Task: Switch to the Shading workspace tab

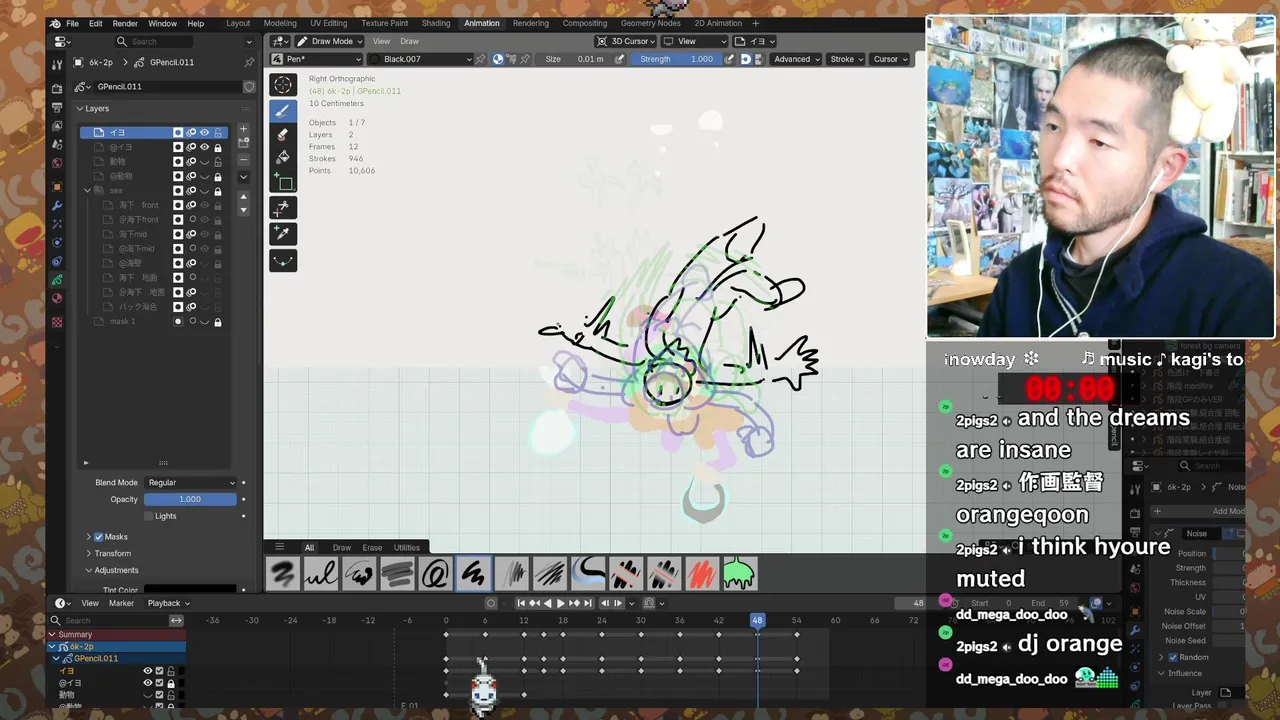Action: [x=436, y=23]
